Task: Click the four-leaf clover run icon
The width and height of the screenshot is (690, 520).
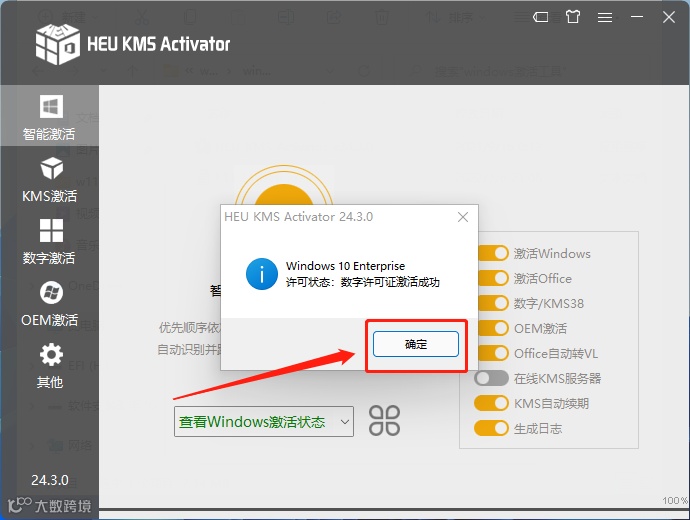Action: coord(384,421)
